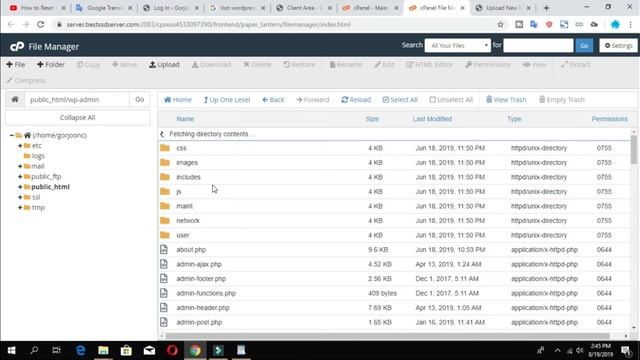Click the Move toolbar button

[124, 64]
